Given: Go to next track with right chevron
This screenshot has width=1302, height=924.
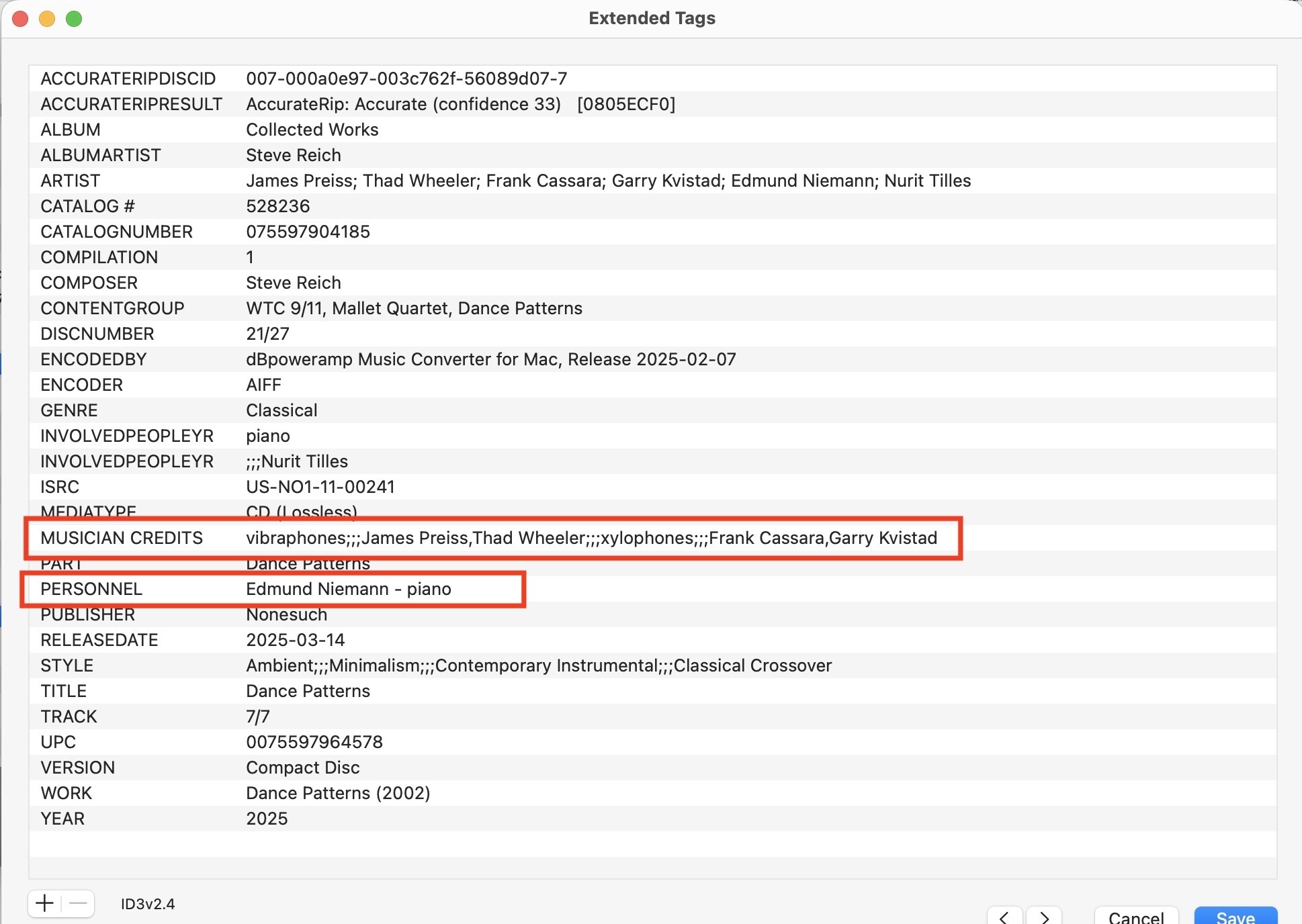Looking at the screenshot, I should click(x=1044, y=917).
